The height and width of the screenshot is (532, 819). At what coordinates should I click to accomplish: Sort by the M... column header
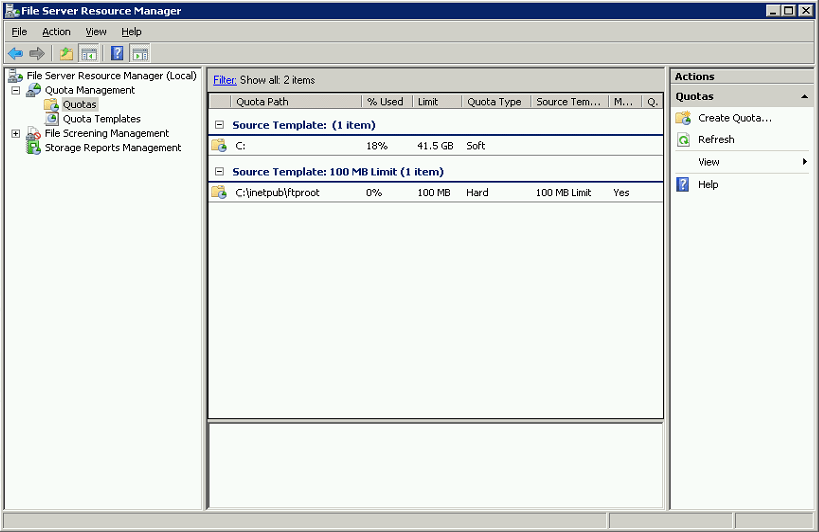pos(625,102)
